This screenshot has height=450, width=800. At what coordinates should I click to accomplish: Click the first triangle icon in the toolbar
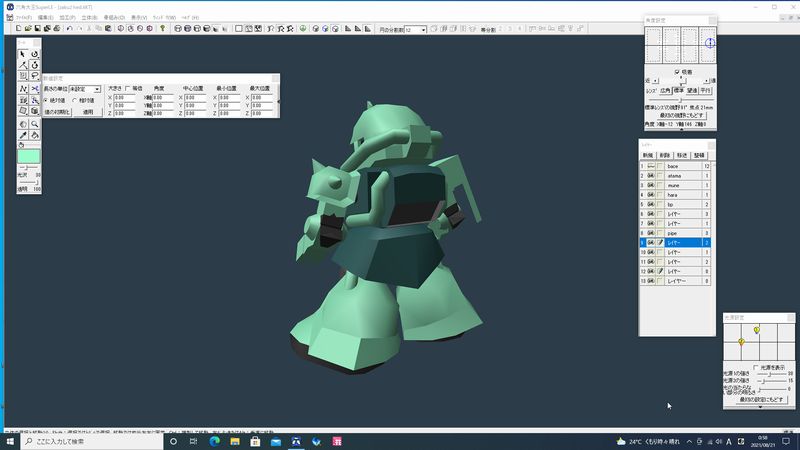coord(348,29)
